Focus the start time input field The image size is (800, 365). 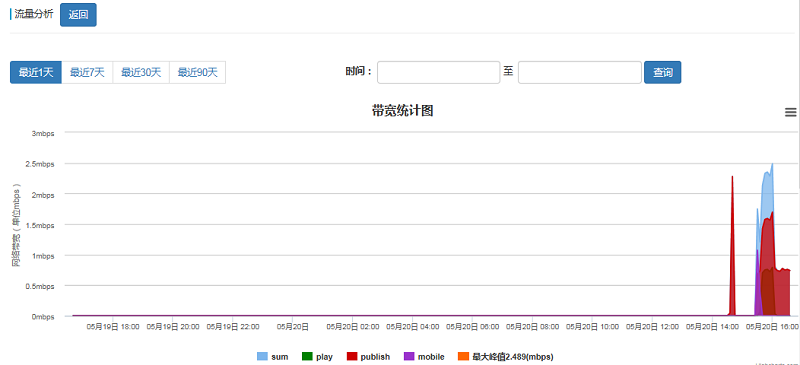pyautogui.click(x=439, y=72)
